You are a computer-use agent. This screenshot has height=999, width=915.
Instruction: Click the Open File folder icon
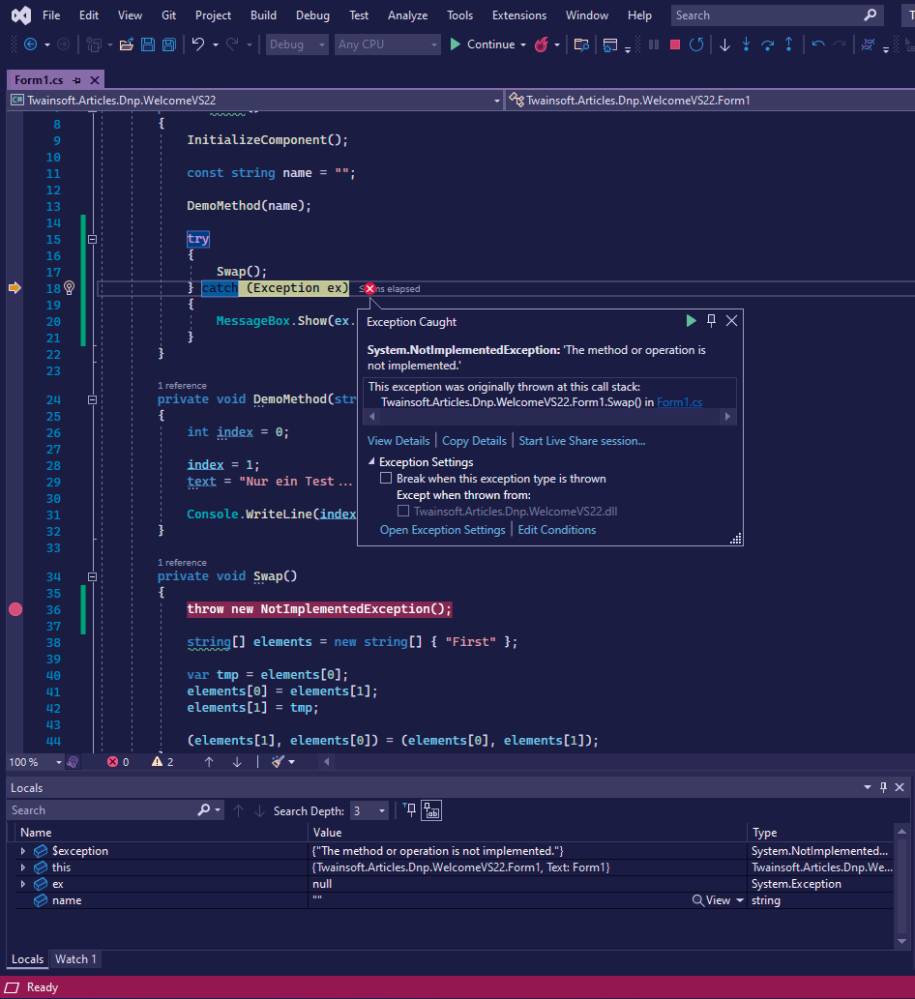coord(126,45)
